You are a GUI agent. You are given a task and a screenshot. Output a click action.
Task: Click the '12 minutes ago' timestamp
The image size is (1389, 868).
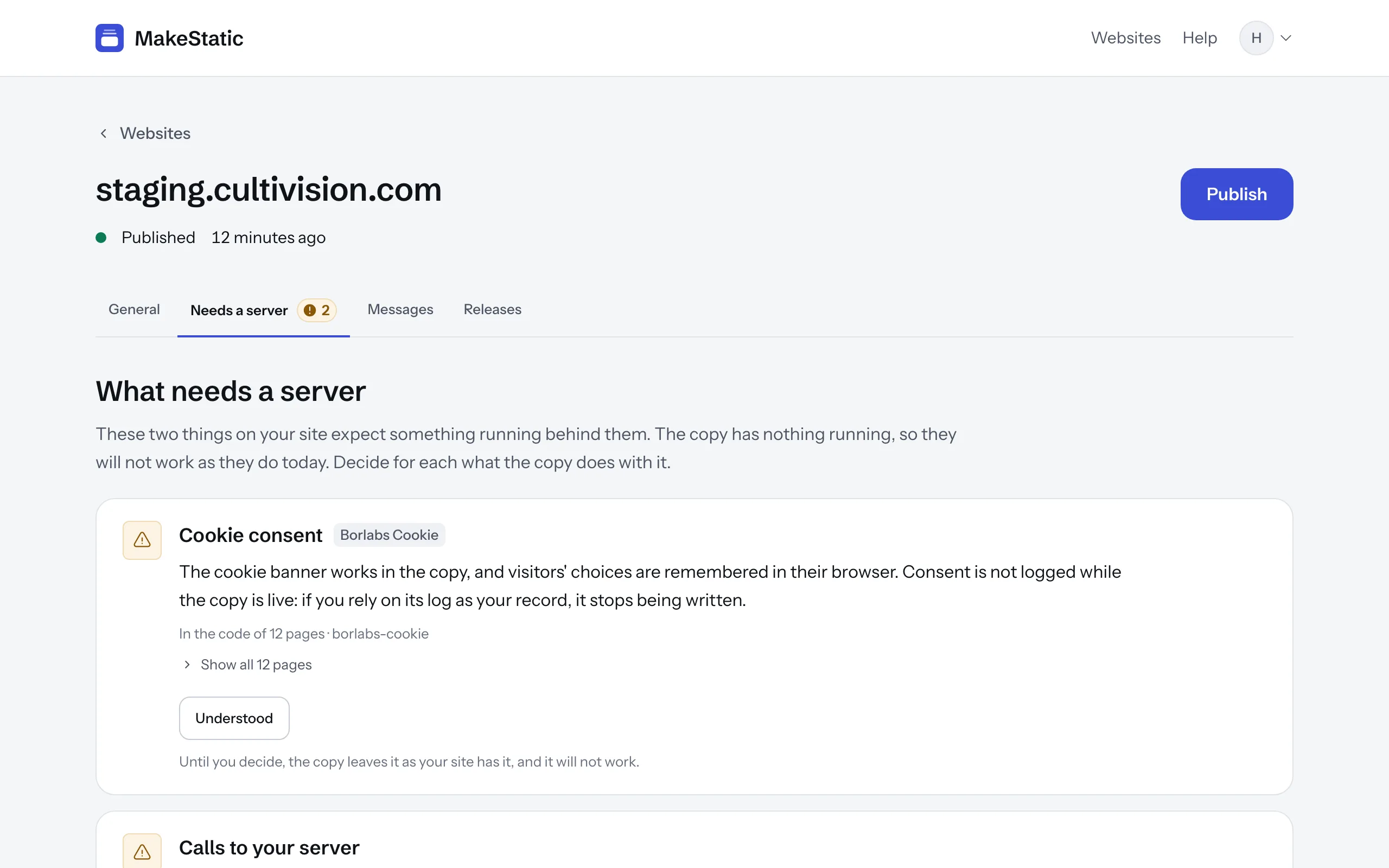pos(268,238)
